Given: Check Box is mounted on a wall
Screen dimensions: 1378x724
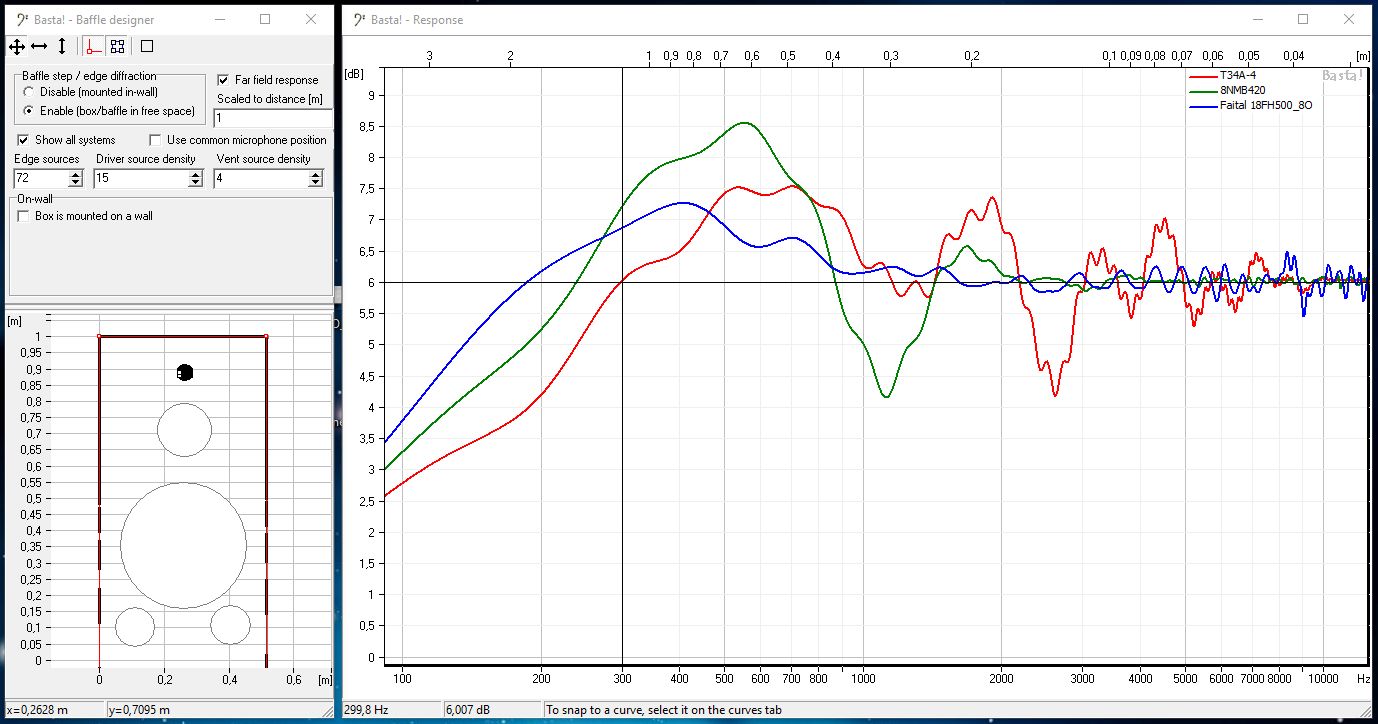Looking at the screenshot, I should pos(24,216).
